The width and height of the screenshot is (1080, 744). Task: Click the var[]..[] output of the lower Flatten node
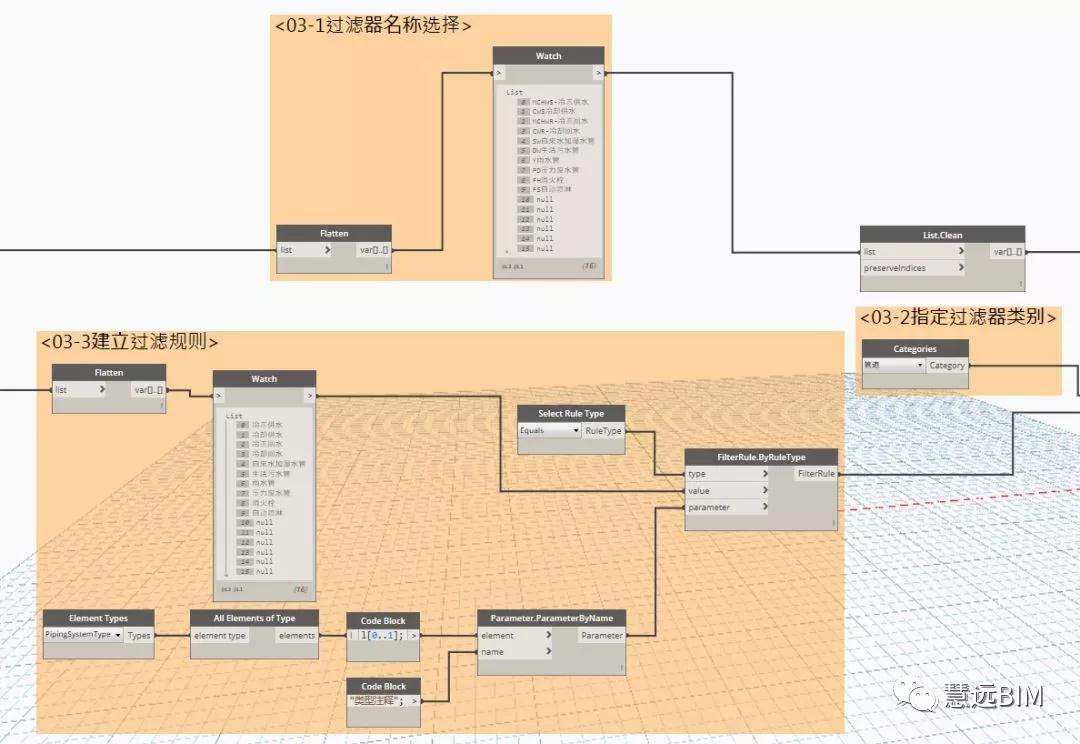click(x=149, y=390)
